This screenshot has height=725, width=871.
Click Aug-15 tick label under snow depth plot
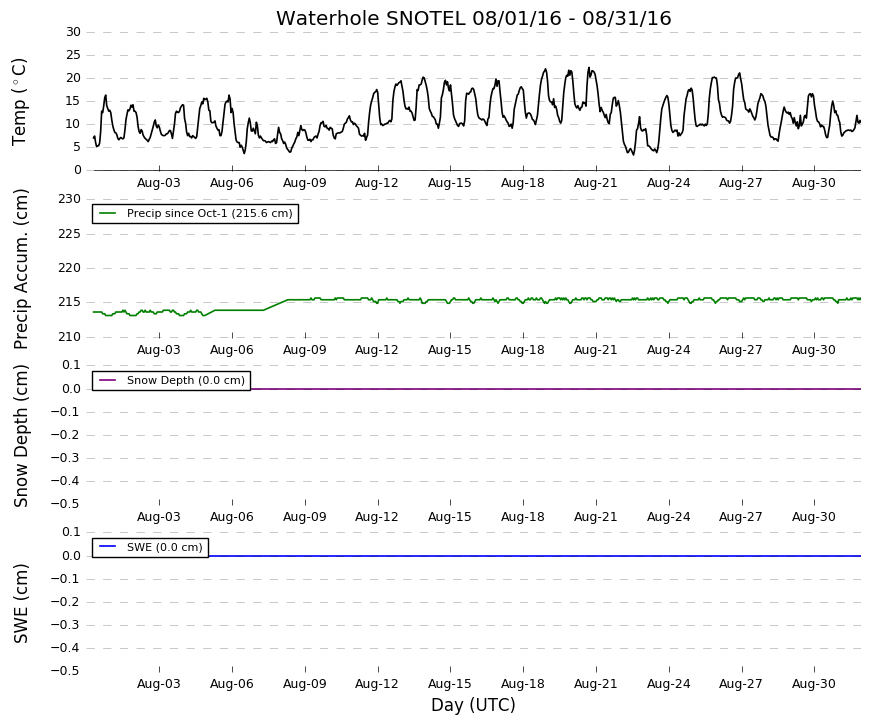[x=449, y=517]
